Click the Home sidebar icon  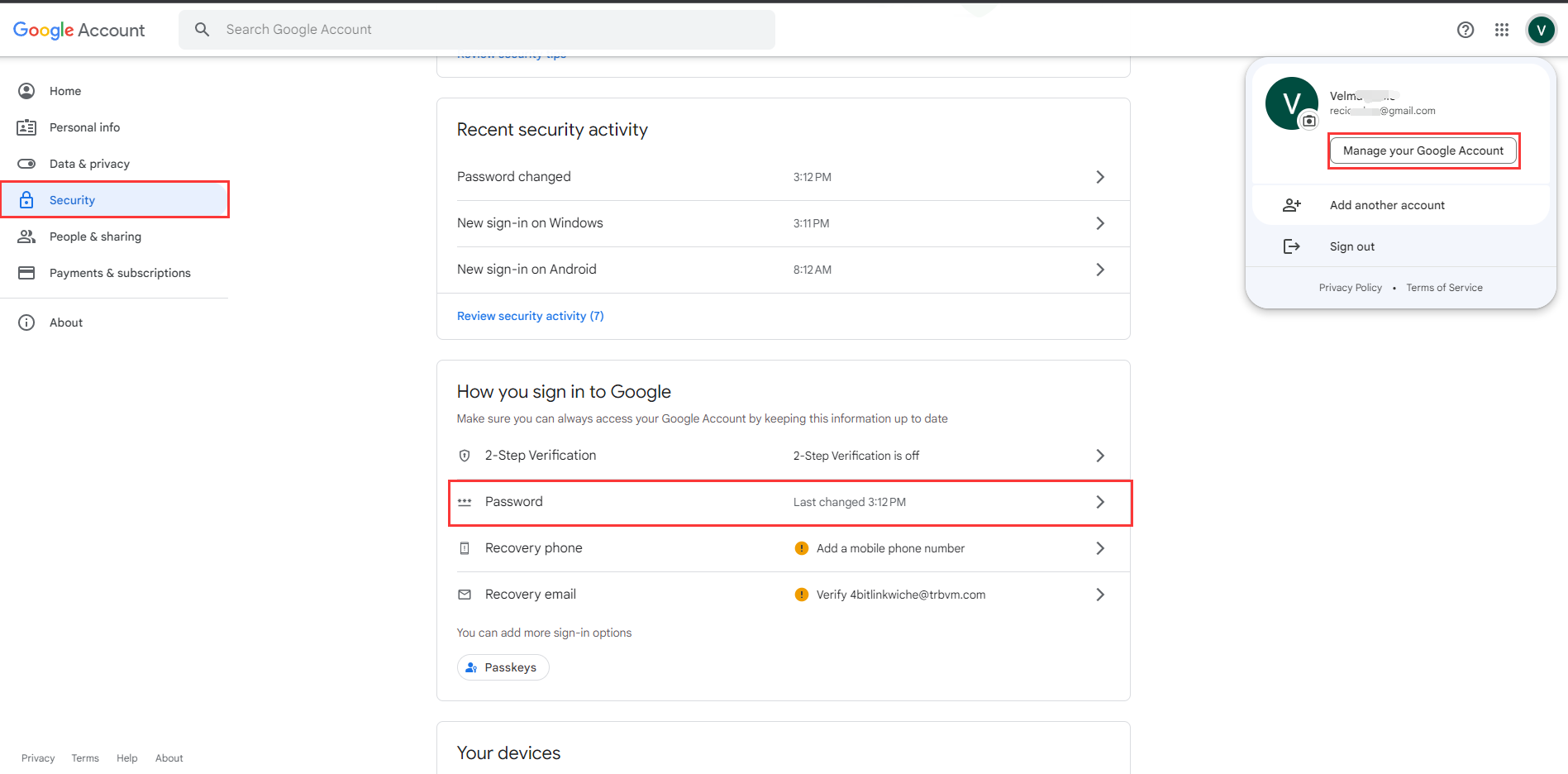pos(26,91)
